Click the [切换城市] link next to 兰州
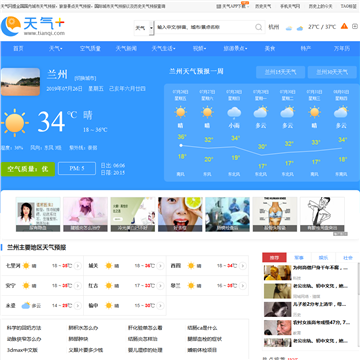 [x=85, y=78]
